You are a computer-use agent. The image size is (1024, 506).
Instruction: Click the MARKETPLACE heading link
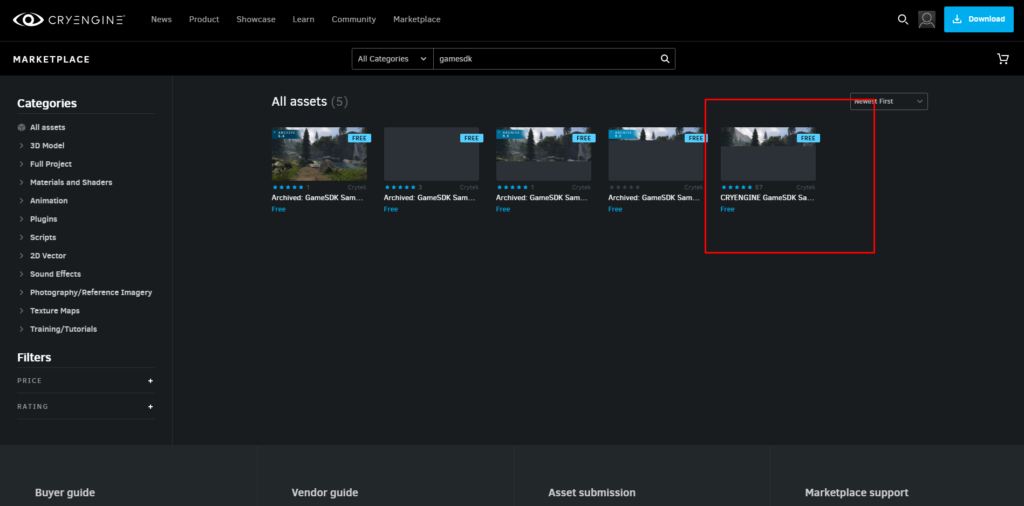(x=52, y=59)
